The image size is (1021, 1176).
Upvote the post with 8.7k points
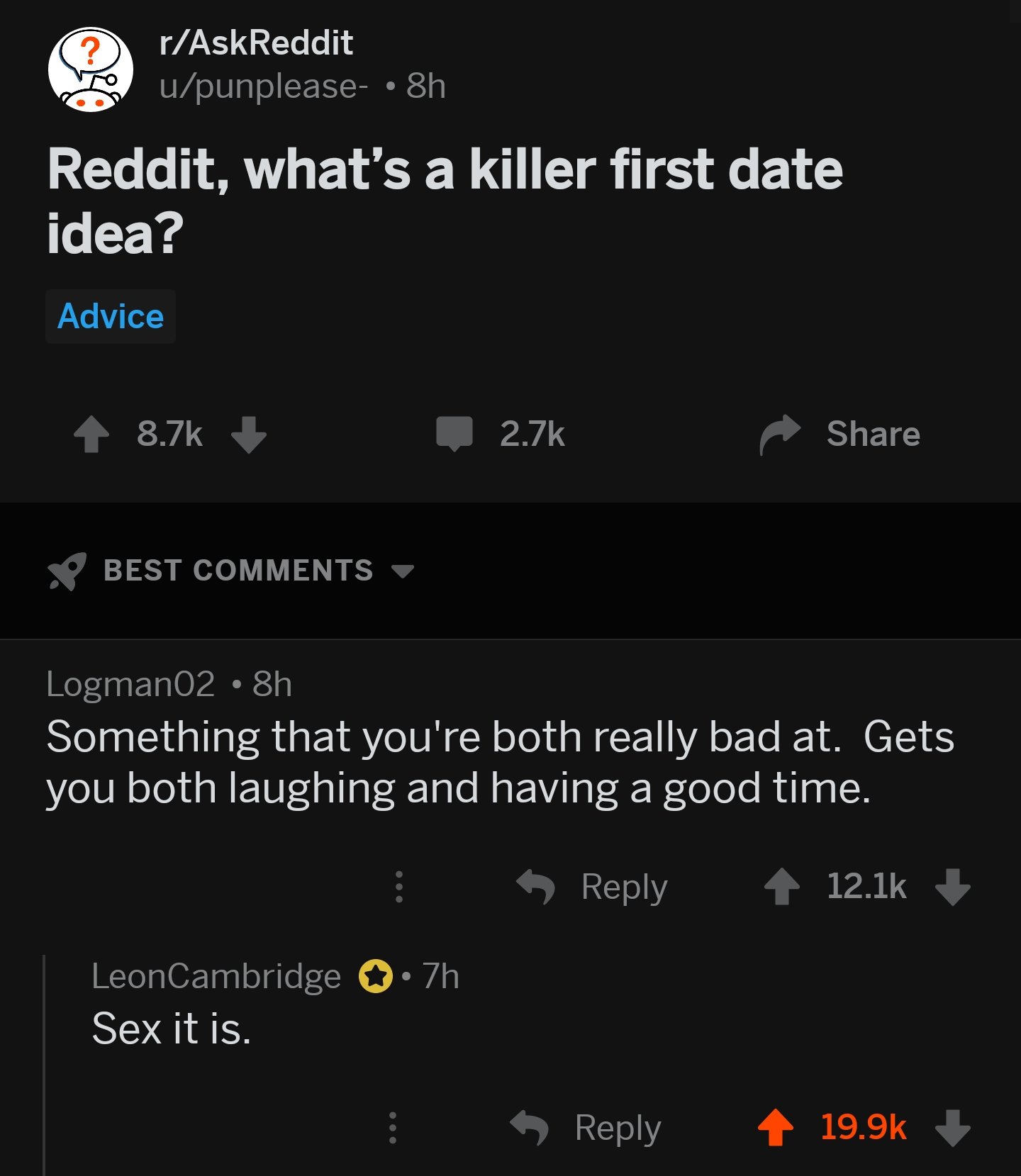coord(91,434)
